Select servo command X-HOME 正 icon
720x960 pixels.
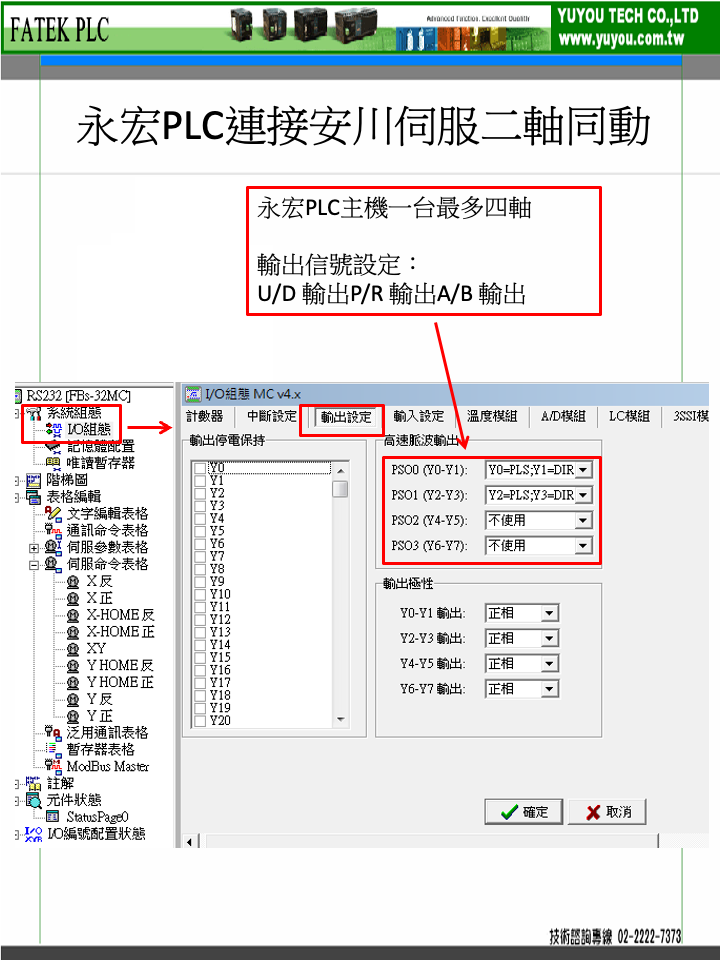[x=73, y=631]
